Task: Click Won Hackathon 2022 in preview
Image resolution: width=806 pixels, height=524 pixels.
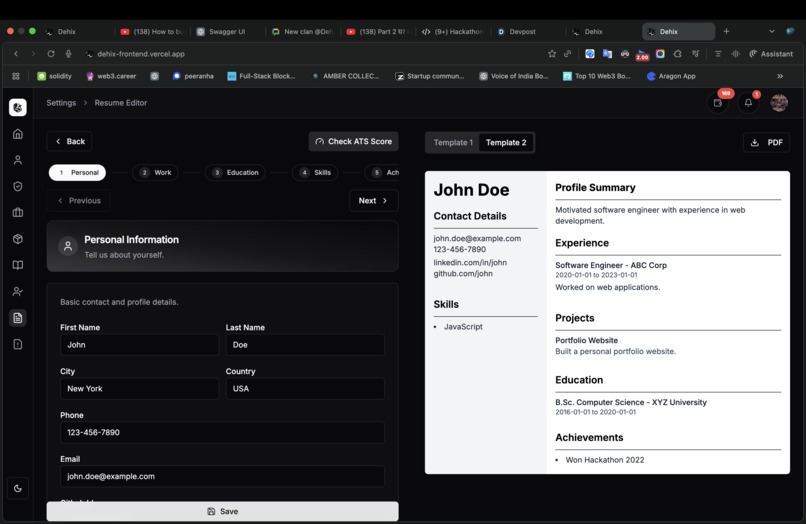Action: [x=604, y=460]
